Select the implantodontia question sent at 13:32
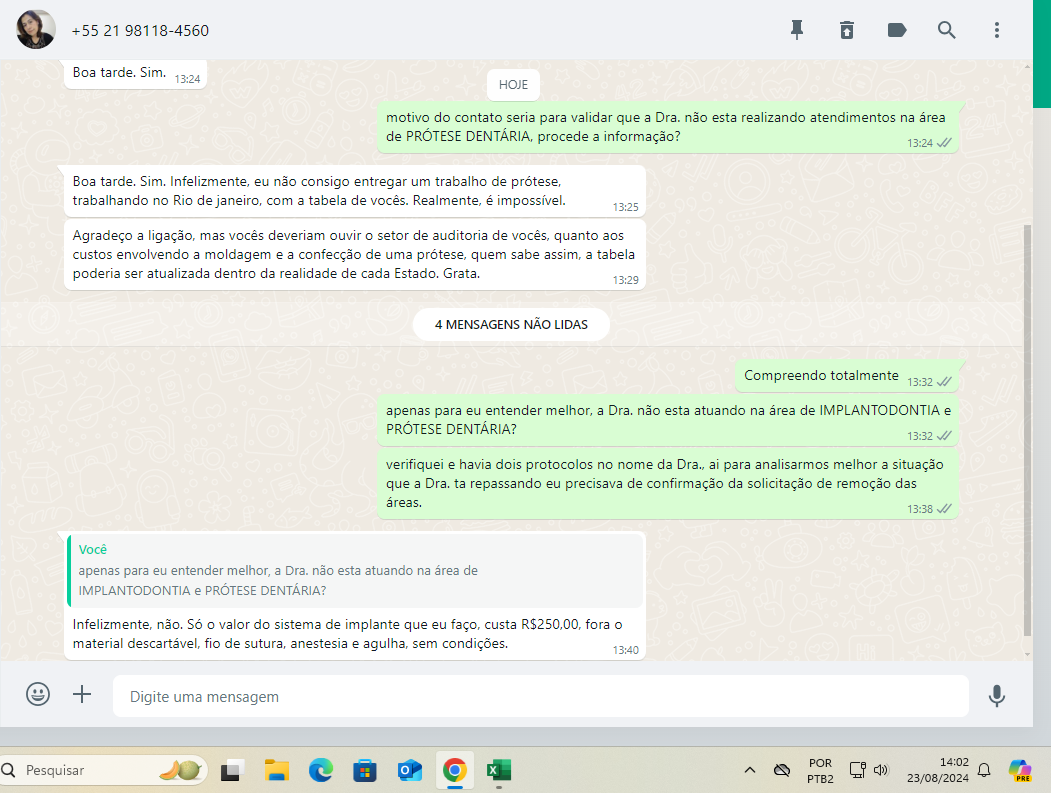Image resolution: width=1051 pixels, height=793 pixels. tap(668, 420)
